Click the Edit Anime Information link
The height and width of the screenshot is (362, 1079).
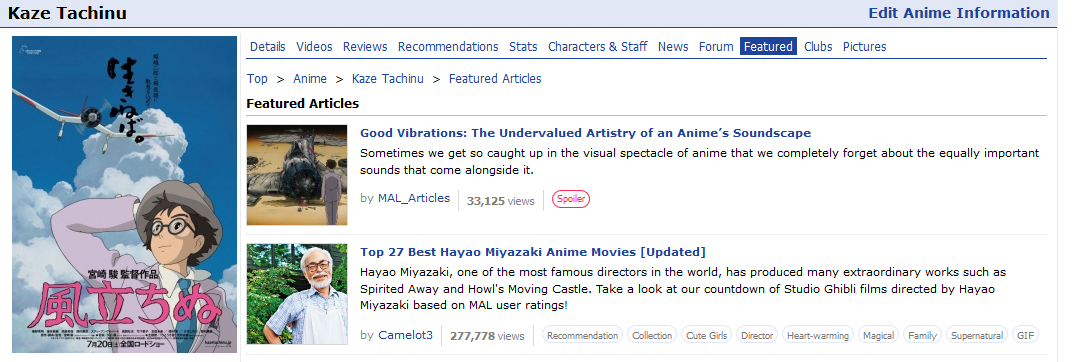959,13
